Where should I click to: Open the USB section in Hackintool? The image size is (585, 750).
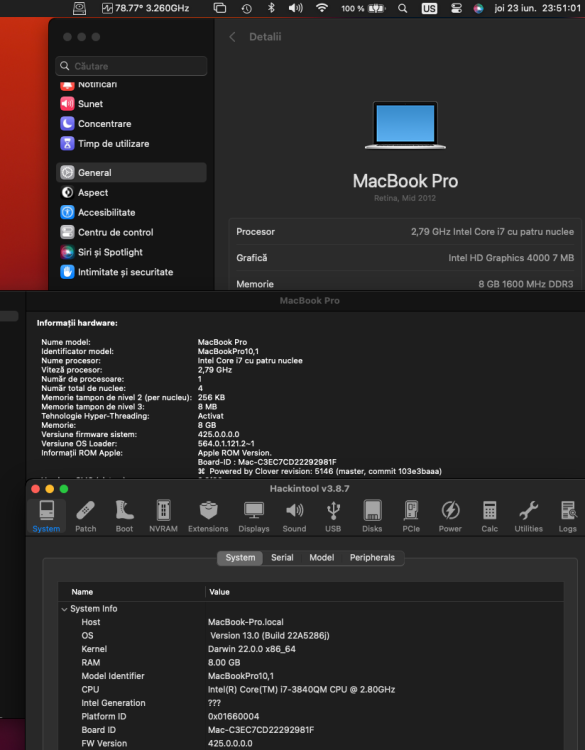click(x=333, y=516)
